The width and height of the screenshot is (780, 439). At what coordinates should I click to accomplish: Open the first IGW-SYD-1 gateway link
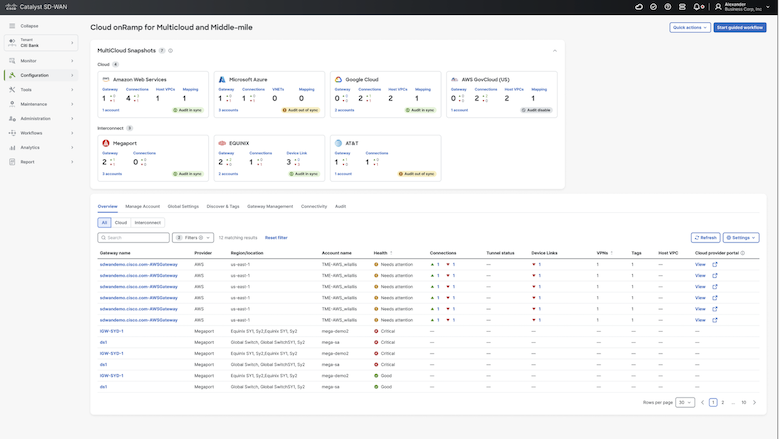click(111, 331)
